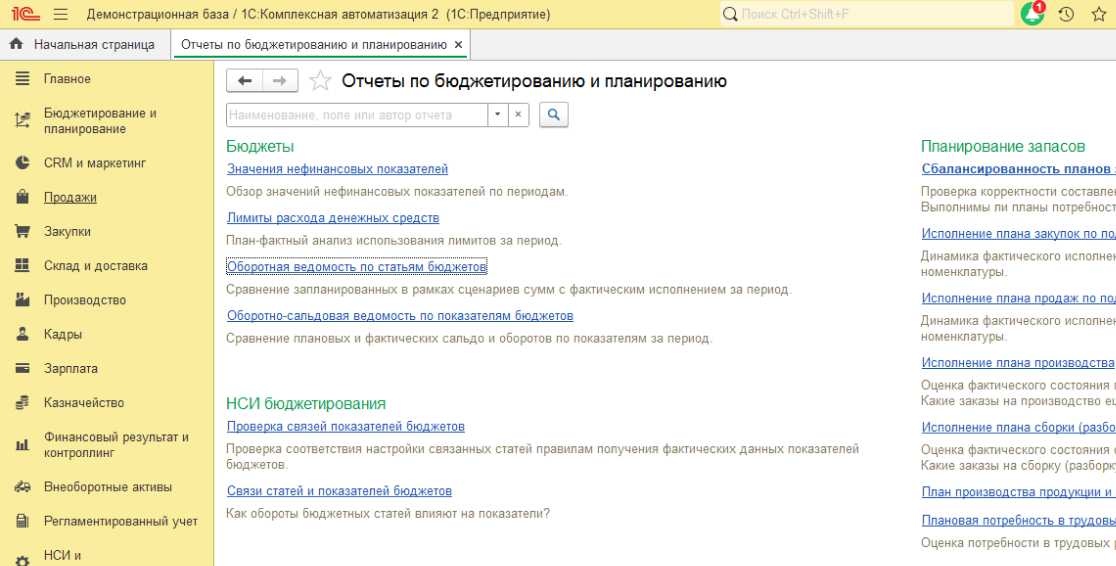
Task: Open Оборотно-сальдовая ведомость по показателям бюджетов
Action: coord(400,315)
